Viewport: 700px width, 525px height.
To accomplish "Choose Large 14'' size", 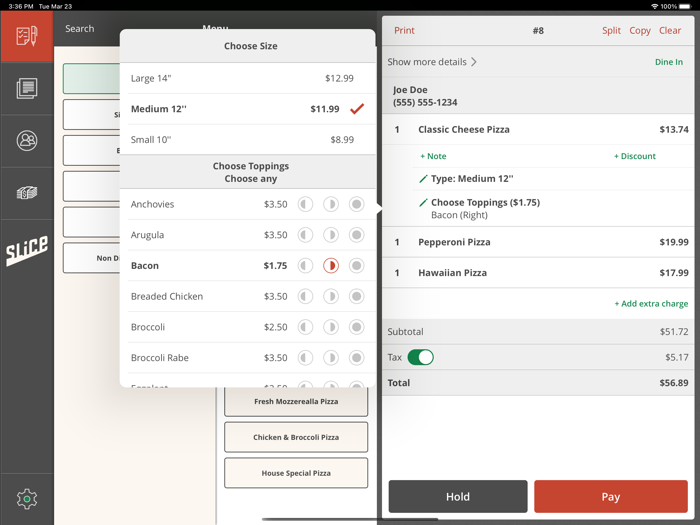I will [x=248, y=78].
